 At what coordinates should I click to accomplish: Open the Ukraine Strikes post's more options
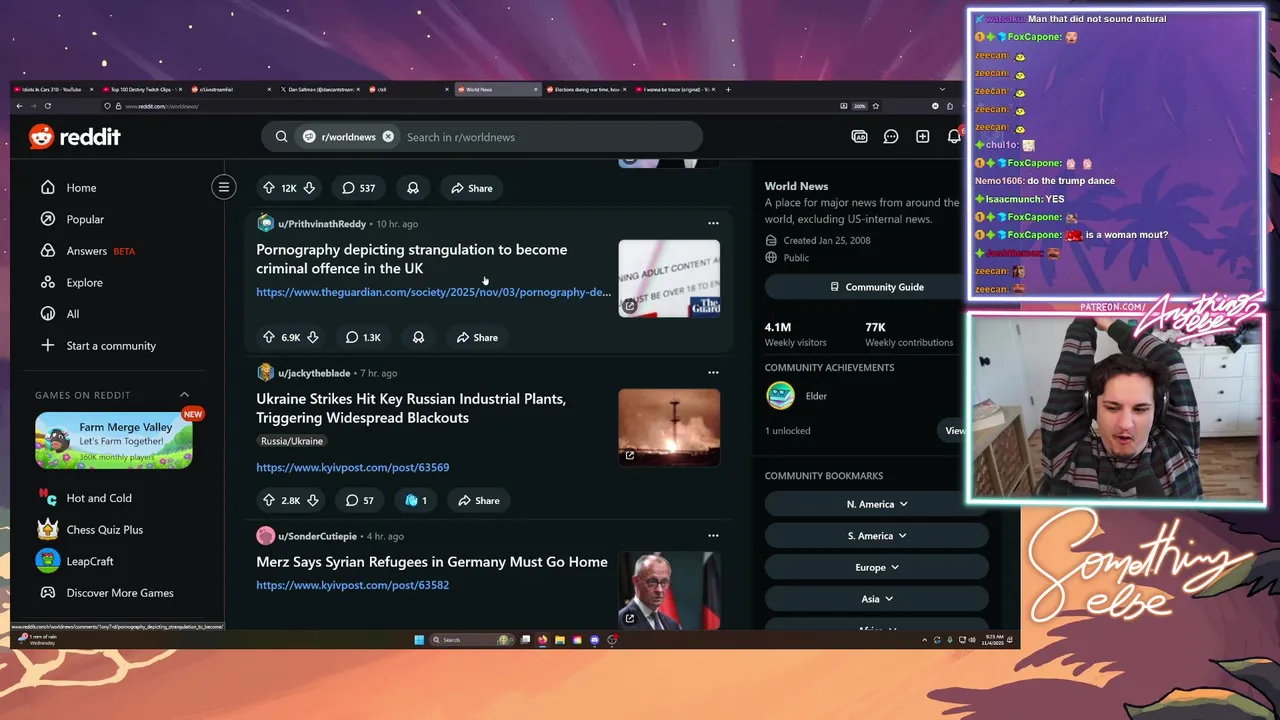[713, 373]
